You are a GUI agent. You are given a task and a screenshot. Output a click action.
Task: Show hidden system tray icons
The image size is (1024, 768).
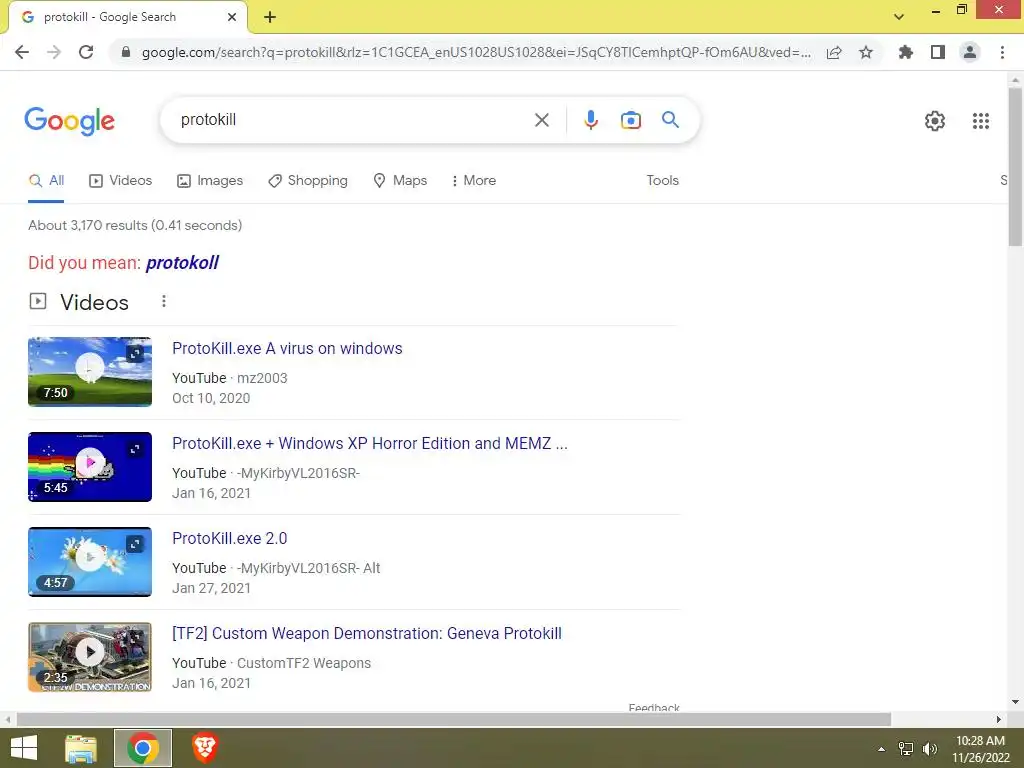tap(882, 749)
